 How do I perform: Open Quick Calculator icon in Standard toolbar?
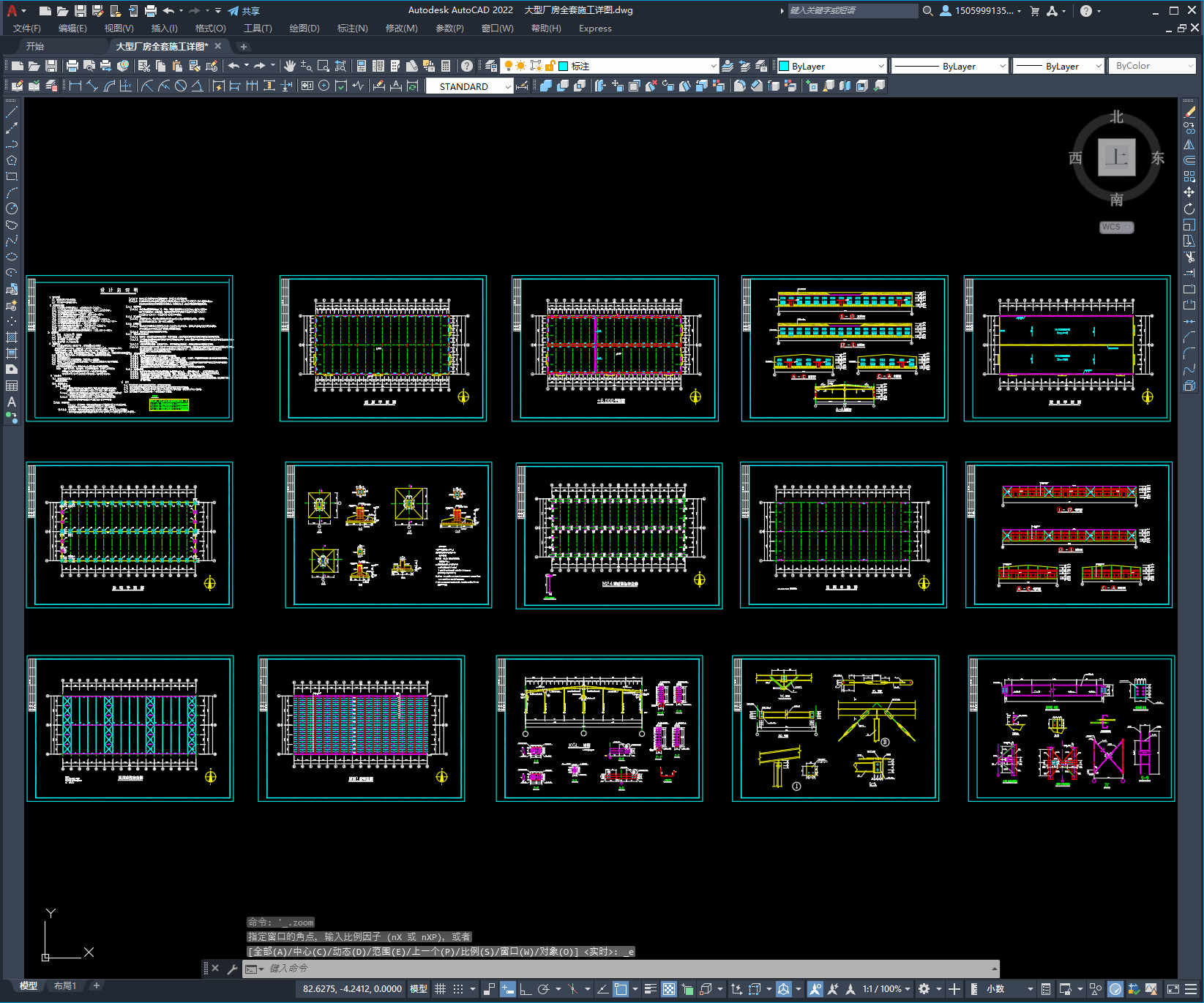pos(446,66)
